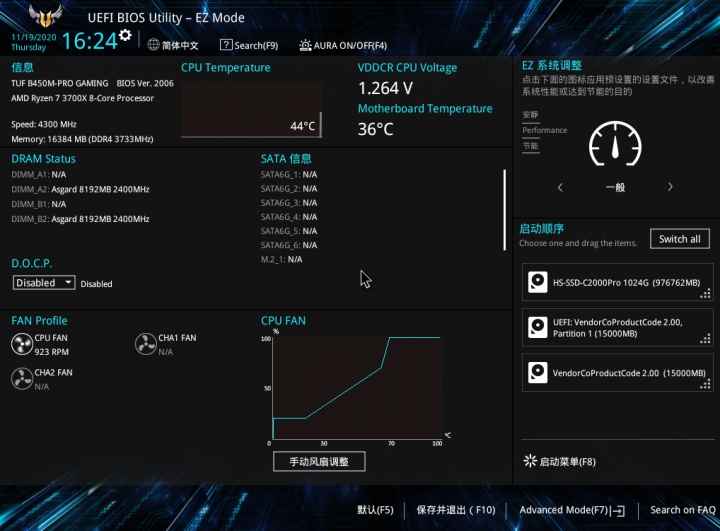Image resolution: width=720 pixels, height=531 pixels.
Task: Click the 简体中文 language label
Action: coord(180,45)
